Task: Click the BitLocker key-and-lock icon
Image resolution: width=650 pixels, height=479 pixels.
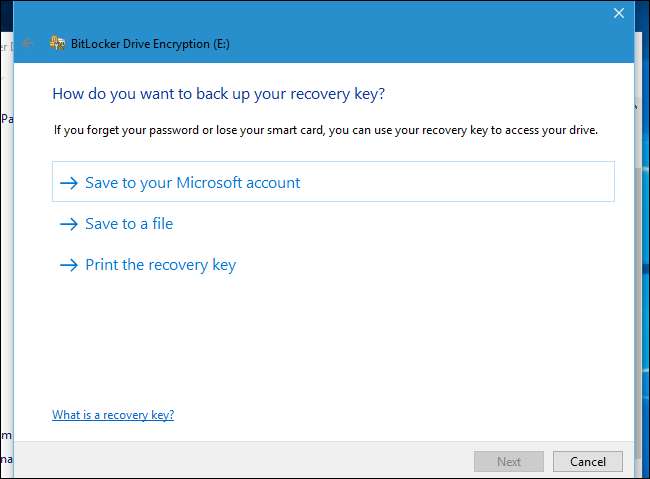Action: [x=58, y=43]
